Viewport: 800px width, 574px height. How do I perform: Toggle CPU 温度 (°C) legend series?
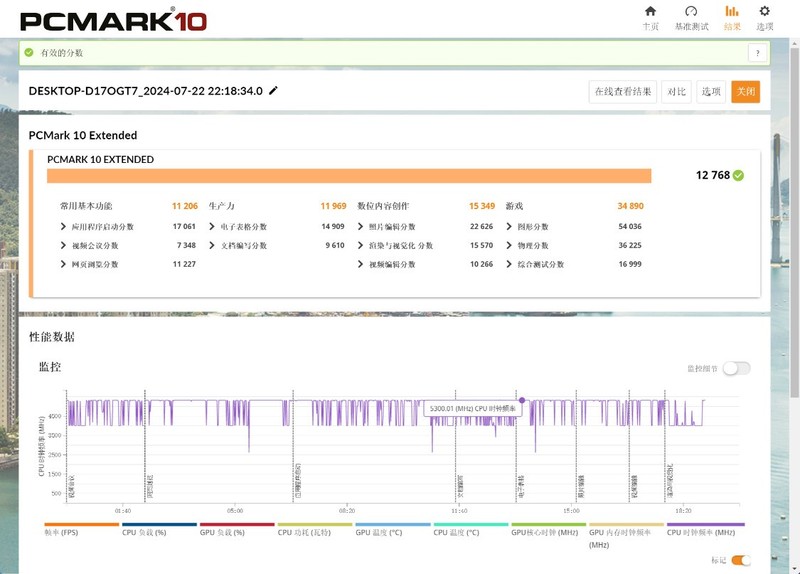[x=470, y=529]
